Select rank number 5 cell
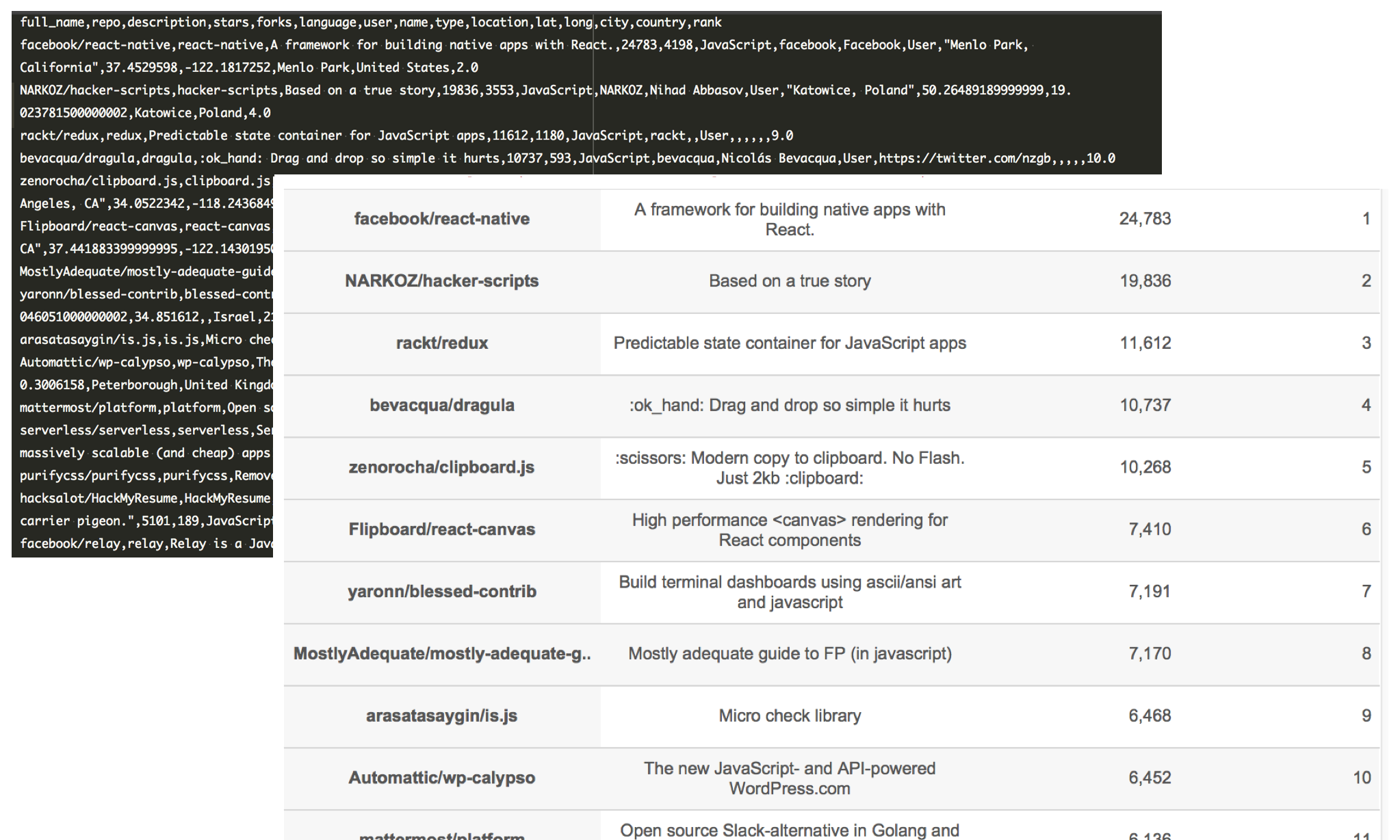Viewport: 1400px width, 840px height. pos(1365,468)
